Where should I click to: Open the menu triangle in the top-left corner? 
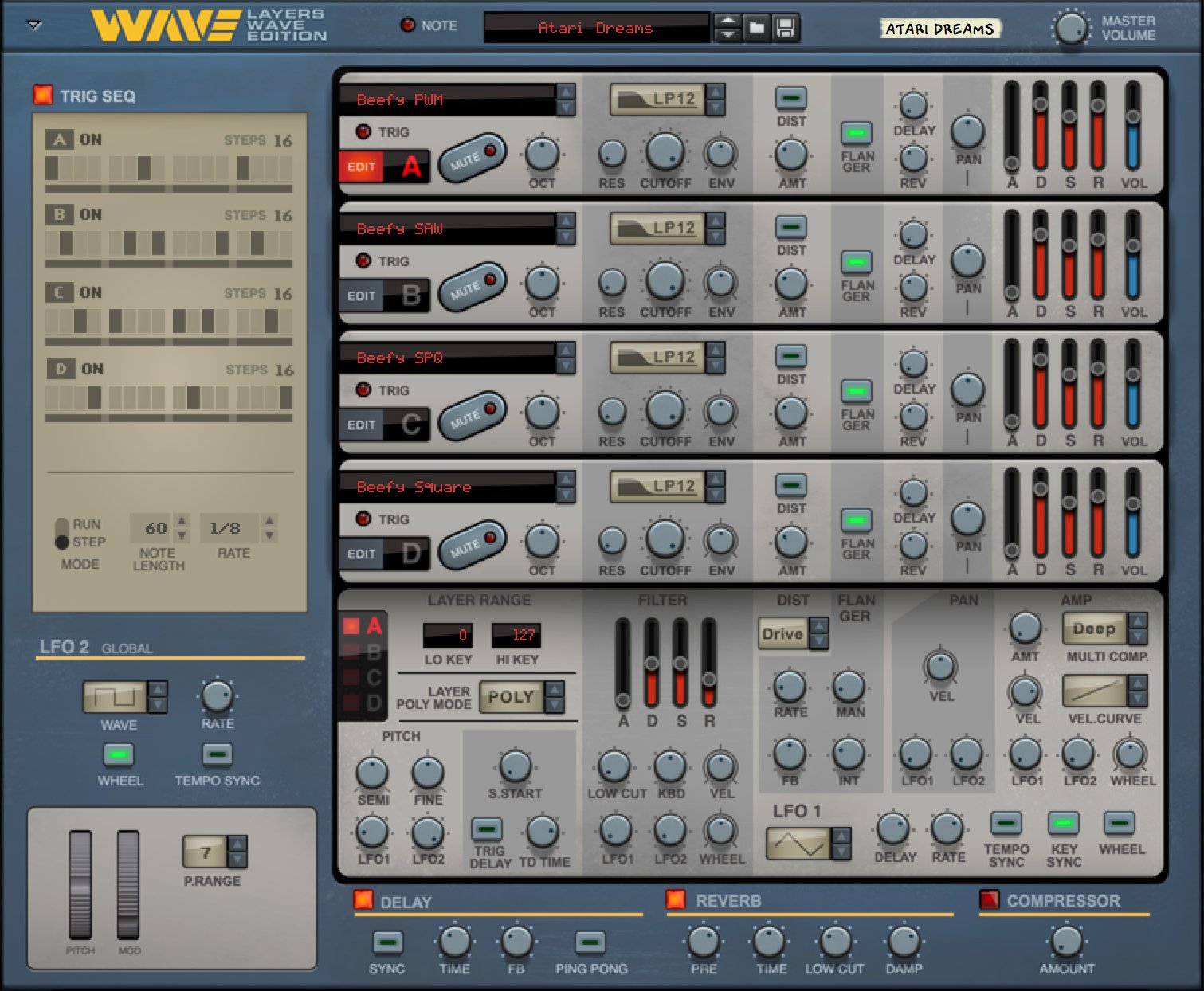(33, 25)
